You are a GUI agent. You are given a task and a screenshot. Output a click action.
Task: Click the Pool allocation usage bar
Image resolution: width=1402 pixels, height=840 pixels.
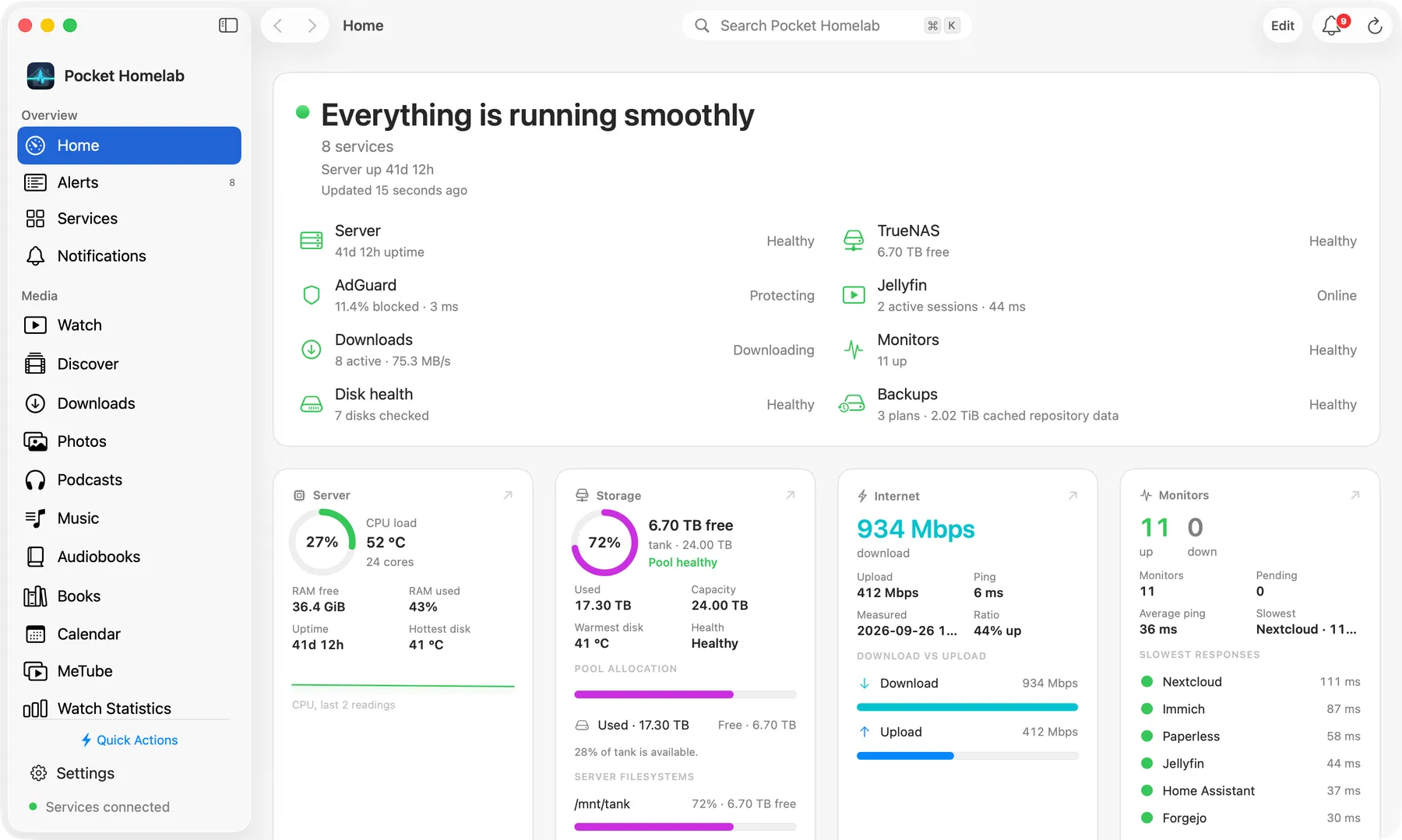pyautogui.click(x=685, y=694)
